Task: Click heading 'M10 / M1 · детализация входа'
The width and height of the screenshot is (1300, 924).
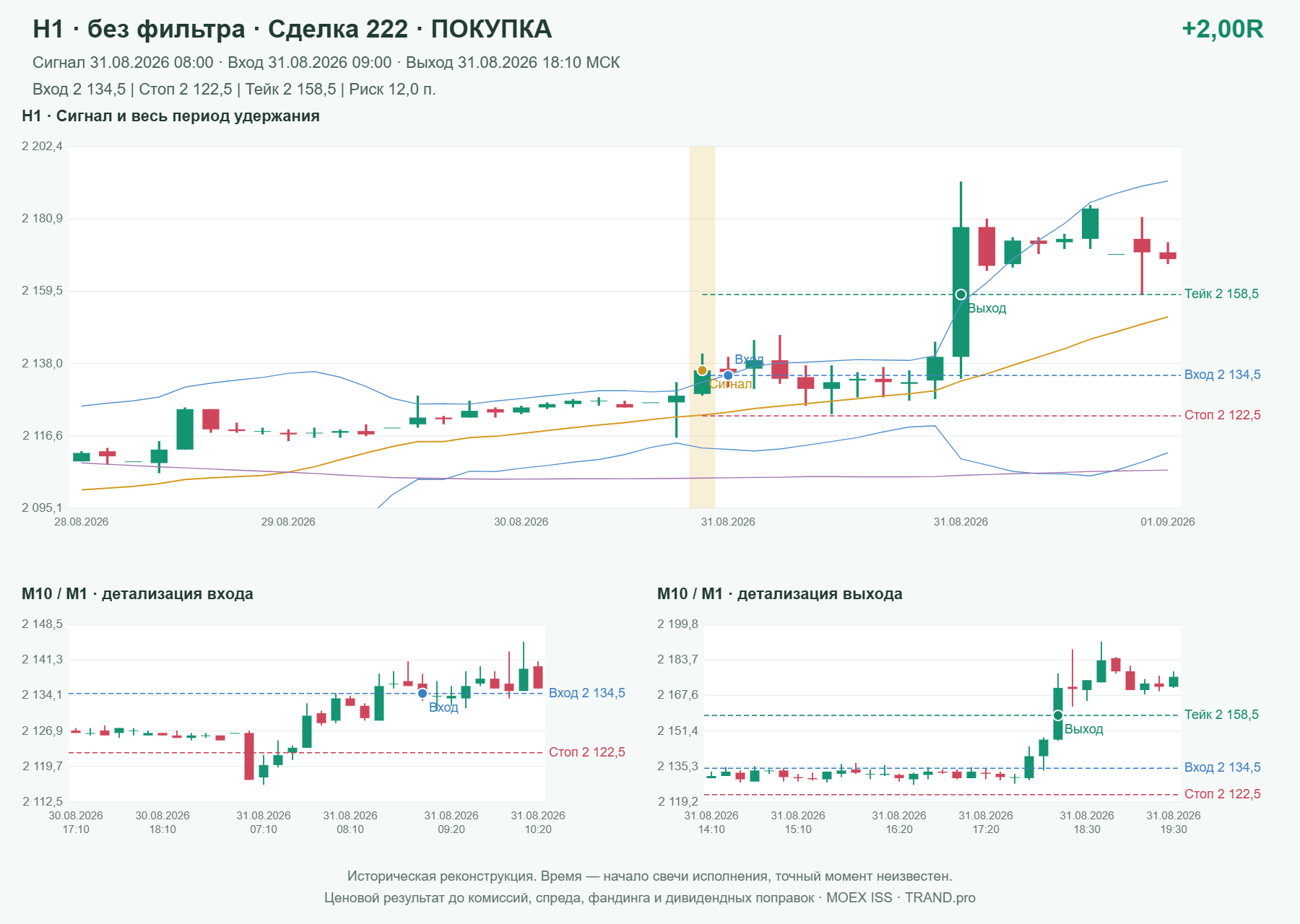Action: coord(137,594)
